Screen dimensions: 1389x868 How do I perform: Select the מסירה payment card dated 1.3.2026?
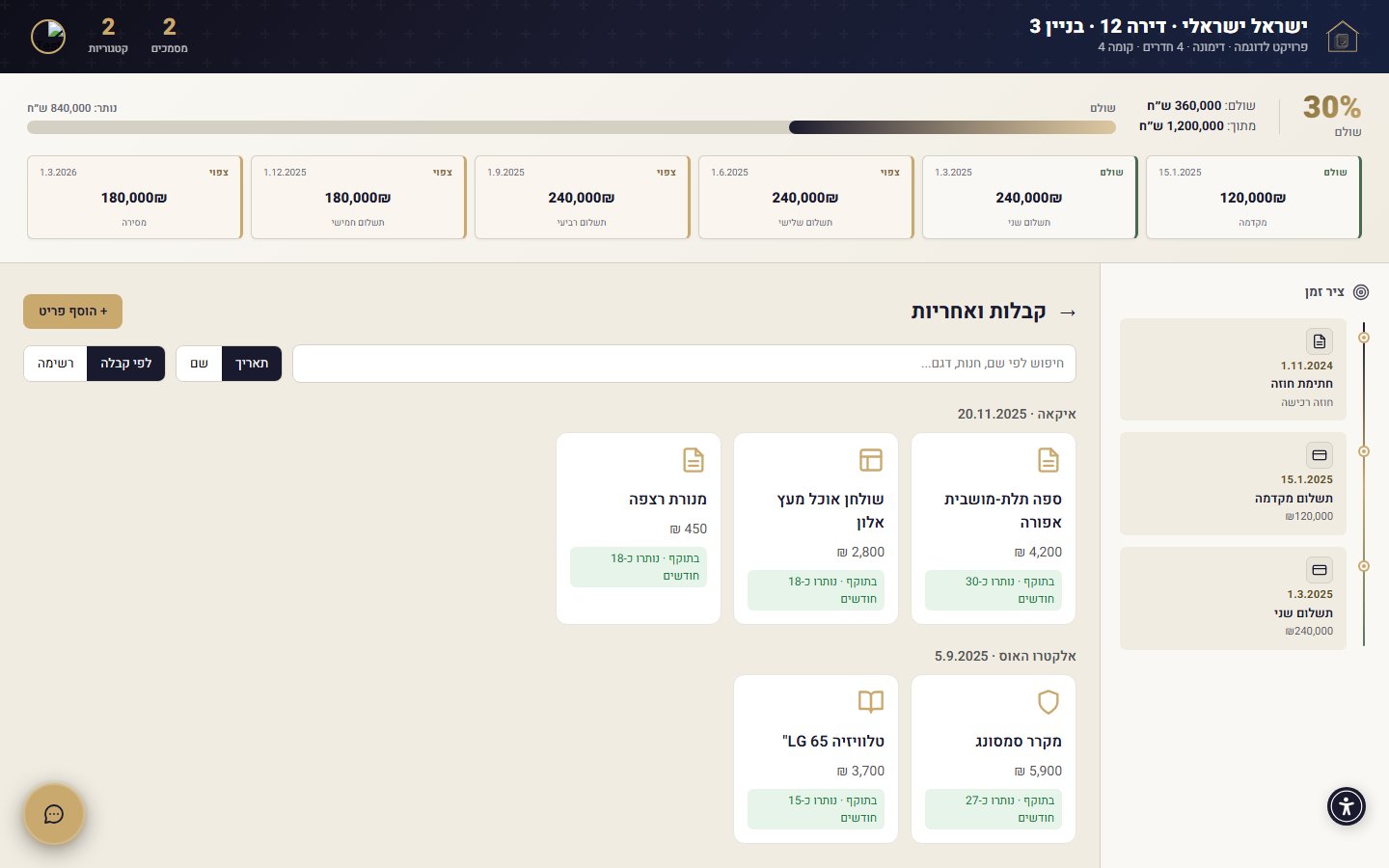(x=135, y=198)
